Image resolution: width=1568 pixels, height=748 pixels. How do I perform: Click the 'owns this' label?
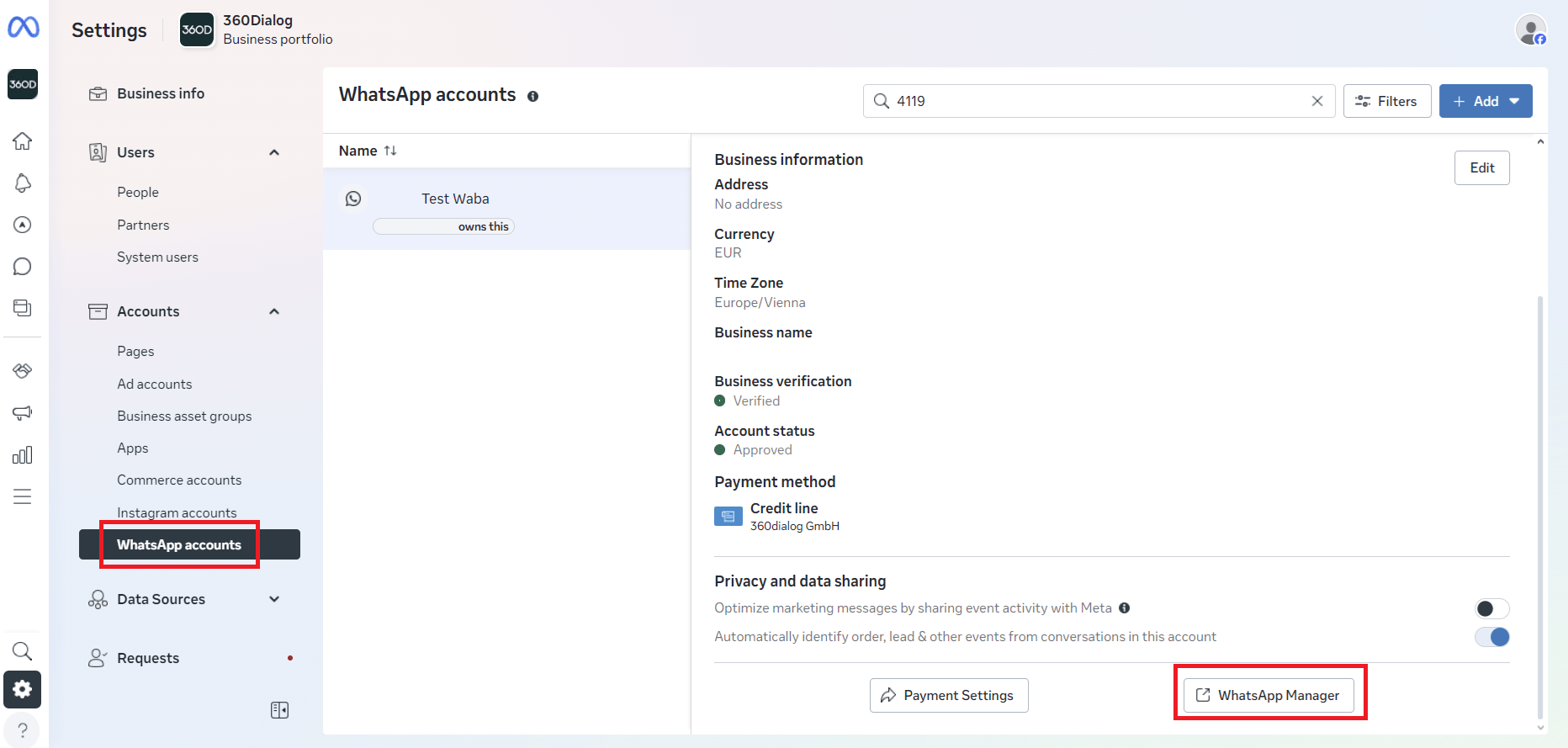coord(484,226)
